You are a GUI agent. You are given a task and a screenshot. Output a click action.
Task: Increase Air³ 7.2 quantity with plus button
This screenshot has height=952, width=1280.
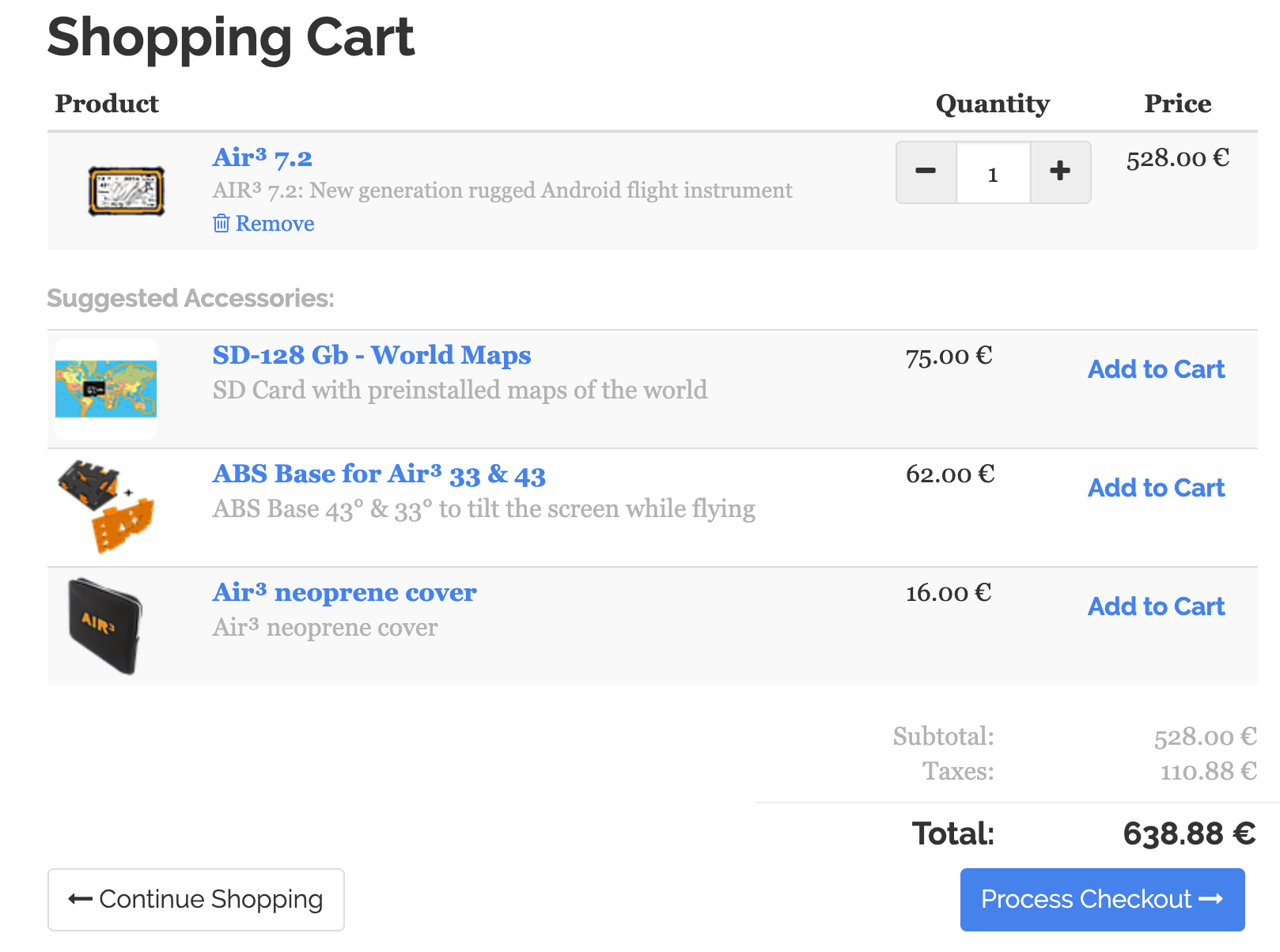pos(1060,172)
